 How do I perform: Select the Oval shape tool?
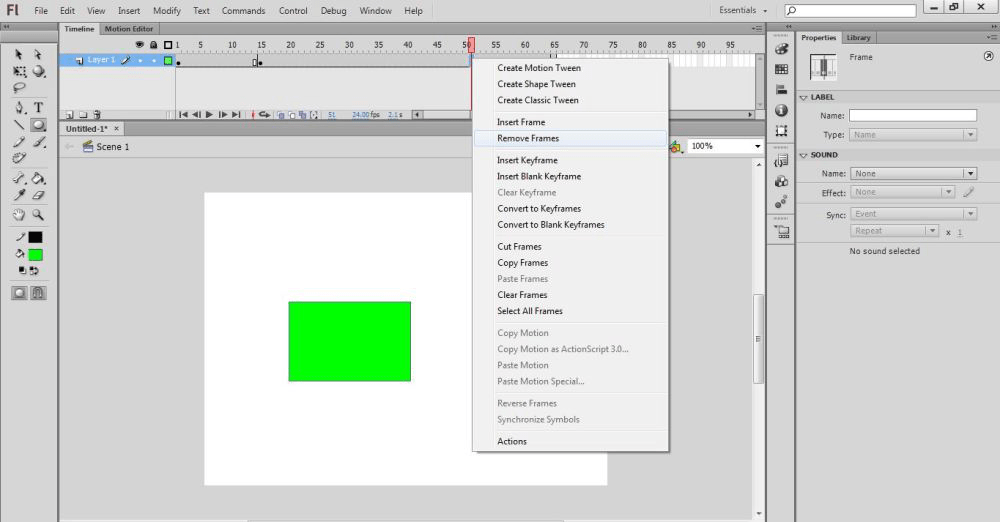[38, 125]
